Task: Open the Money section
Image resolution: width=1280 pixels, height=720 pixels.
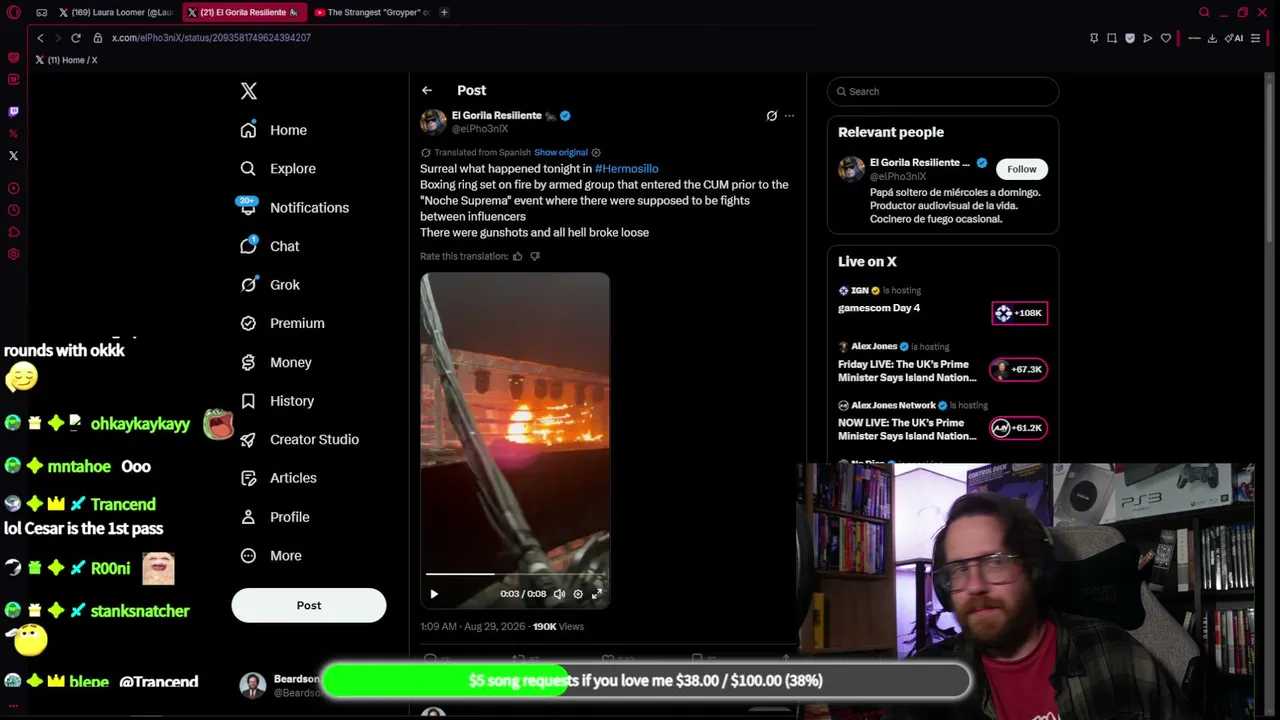Action: tap(276, 362)
